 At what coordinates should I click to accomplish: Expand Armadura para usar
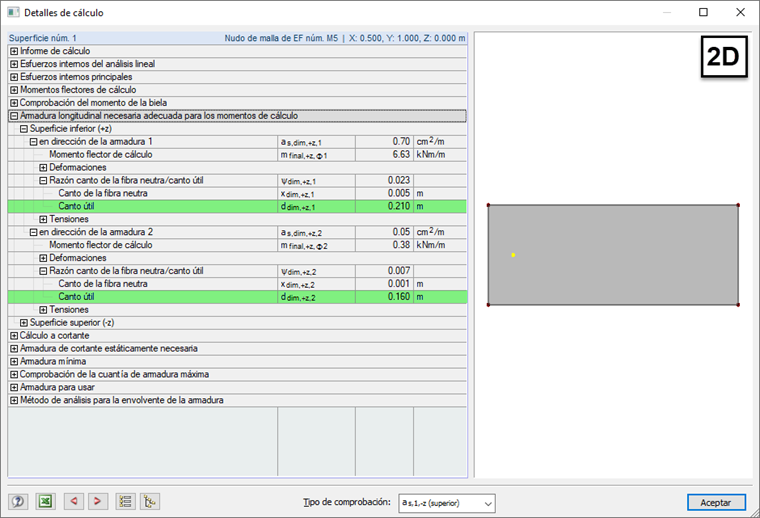coord(14,388)
